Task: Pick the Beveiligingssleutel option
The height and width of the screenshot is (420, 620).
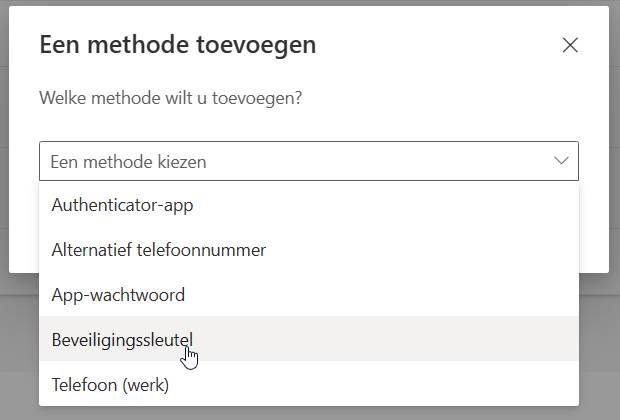Action: pos(309,339)
